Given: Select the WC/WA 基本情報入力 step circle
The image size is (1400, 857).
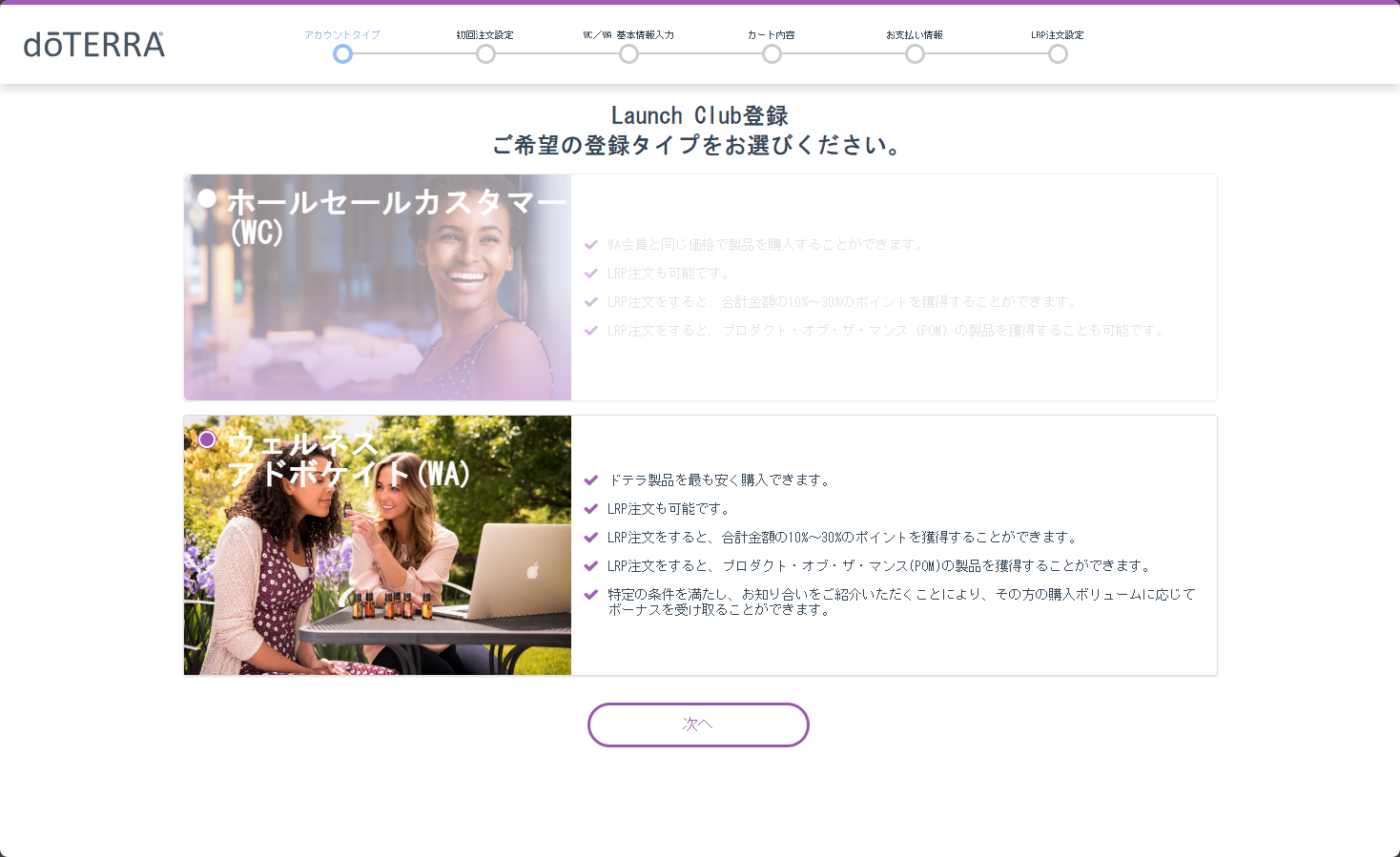Looking at the screenshot, I should (x=628, y=54).
